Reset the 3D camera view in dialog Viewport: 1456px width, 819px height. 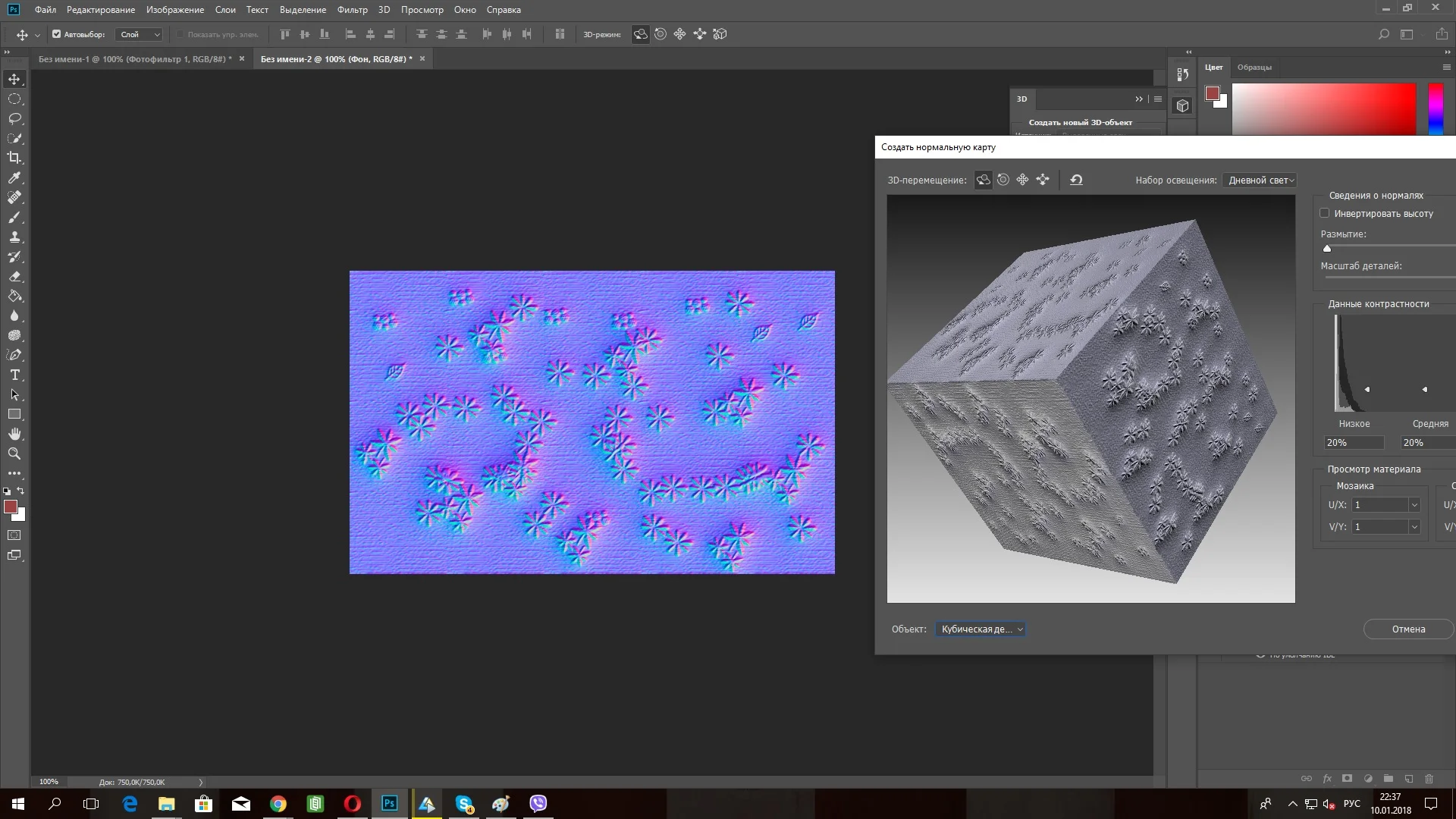click(x=1076, y=180)
